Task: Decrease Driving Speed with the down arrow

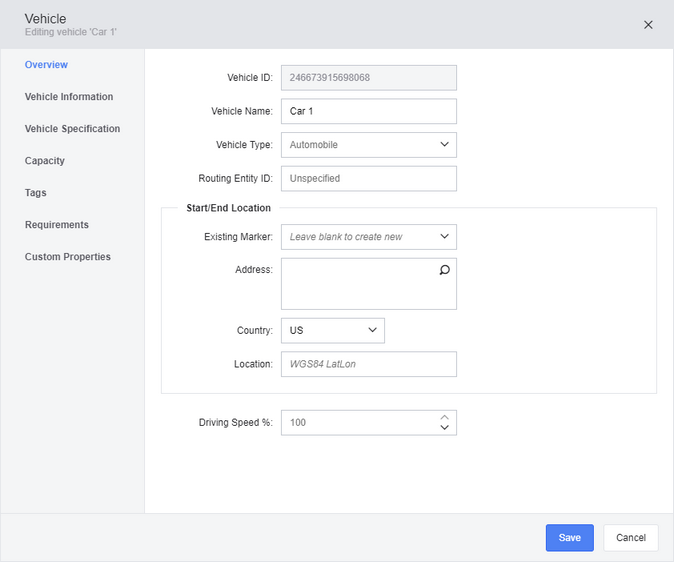Action: (x=444, y=427)
